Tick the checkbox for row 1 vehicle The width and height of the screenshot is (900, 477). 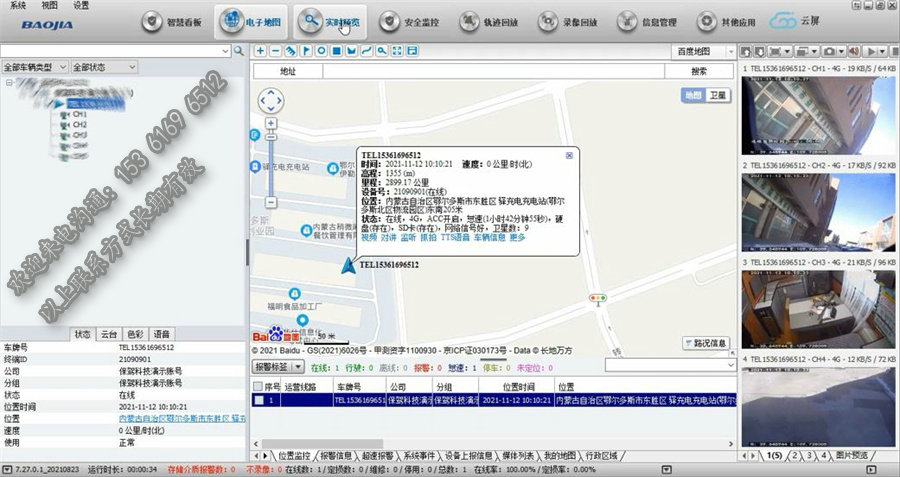pos(258,399)
